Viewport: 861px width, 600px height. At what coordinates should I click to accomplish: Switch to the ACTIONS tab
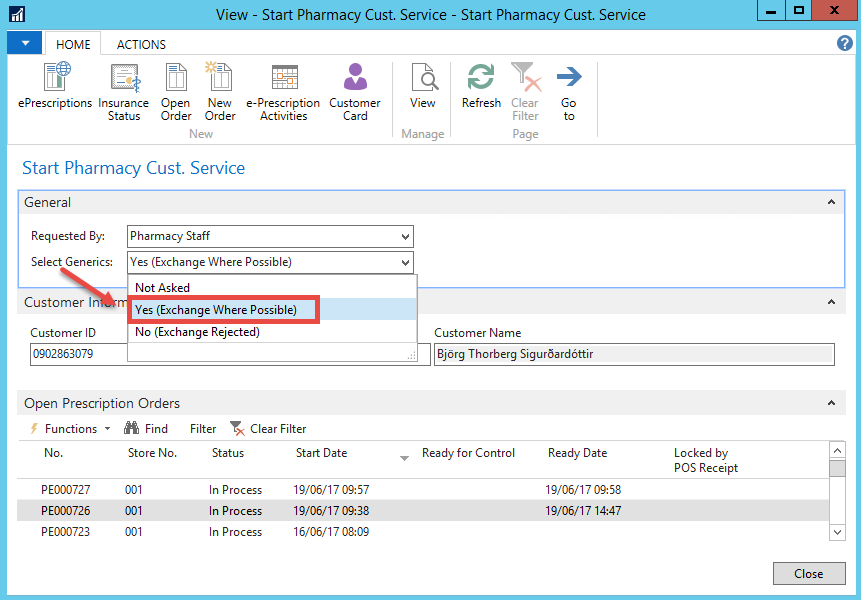pyautogui.click(x=141, y=45)
